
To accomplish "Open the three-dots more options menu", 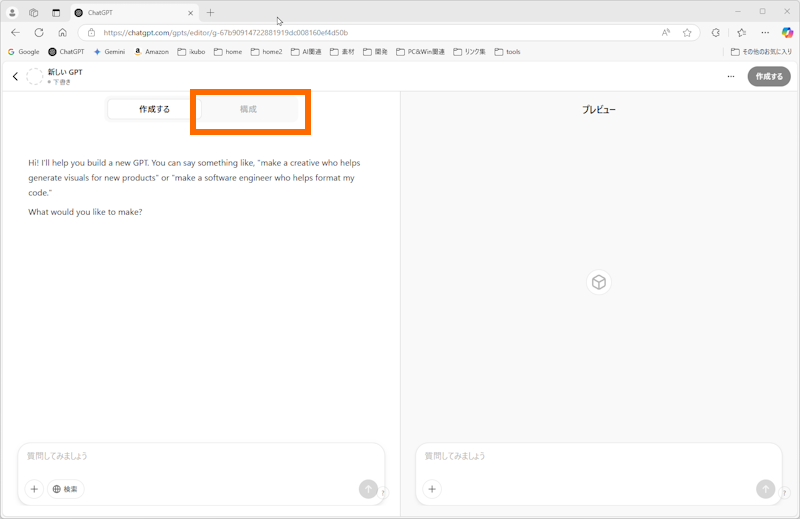I will click(x=731, y=76).
